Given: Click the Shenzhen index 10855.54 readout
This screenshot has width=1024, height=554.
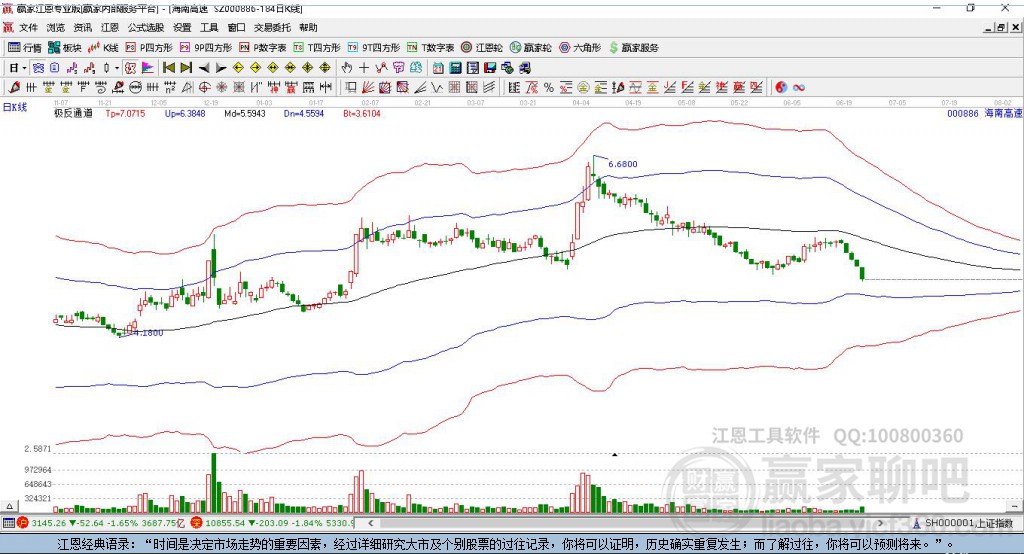Looking at the screenshot, I should (223, 523).
